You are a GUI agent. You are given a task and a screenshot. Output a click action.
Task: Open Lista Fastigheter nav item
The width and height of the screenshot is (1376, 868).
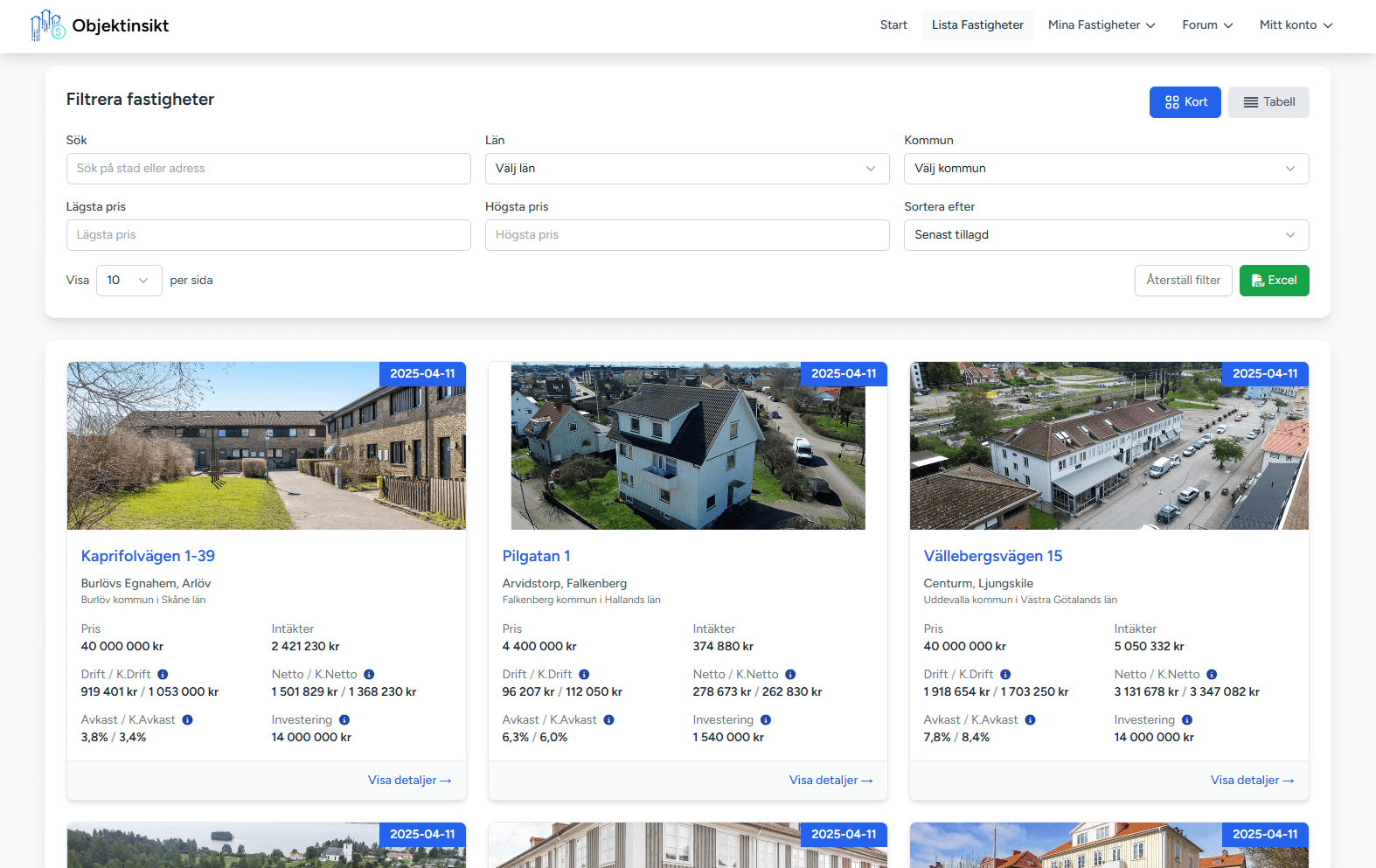point(977,25)
